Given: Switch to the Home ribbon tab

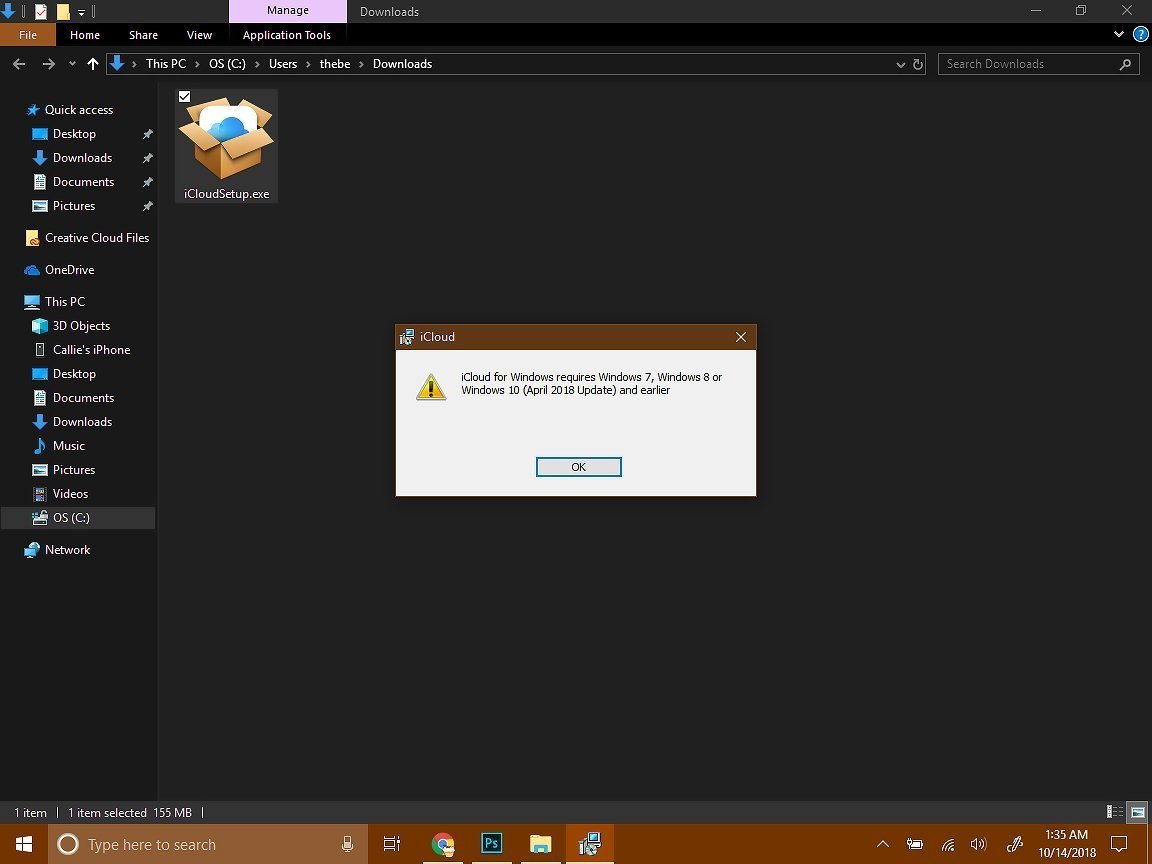Looking at the screenshot, I should coord(84,35).
